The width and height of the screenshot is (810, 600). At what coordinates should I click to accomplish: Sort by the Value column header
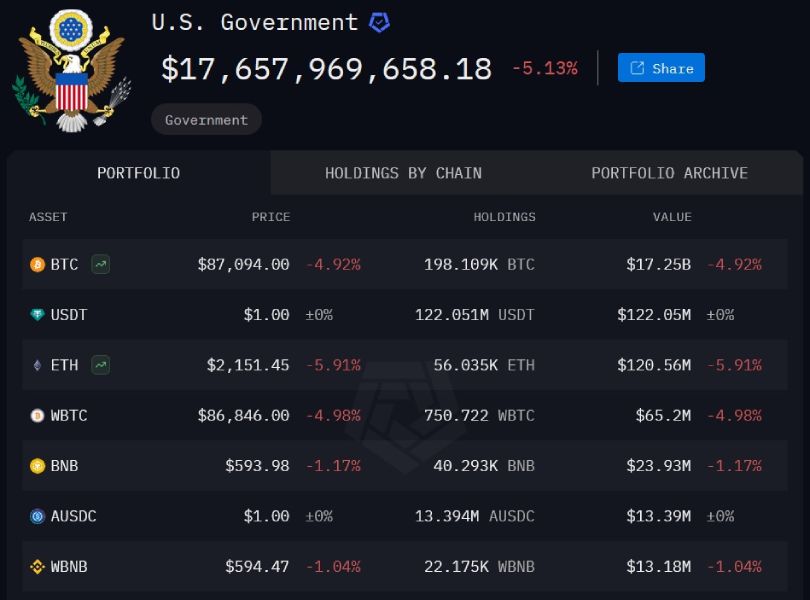point(672,217)
